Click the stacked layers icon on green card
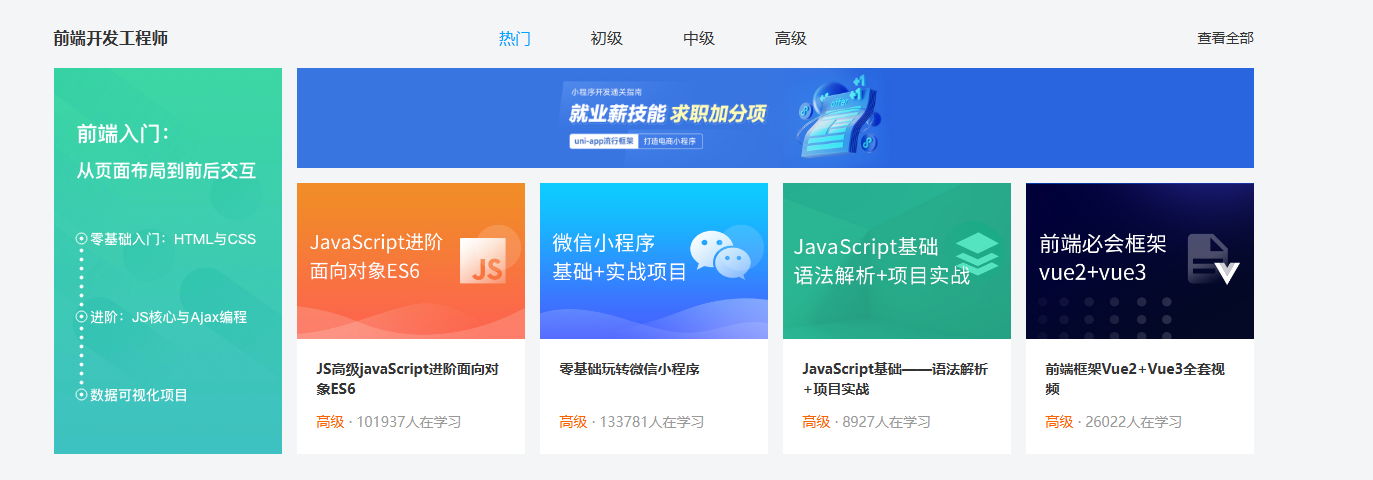The image size is (1373, 480). [977, 254]
